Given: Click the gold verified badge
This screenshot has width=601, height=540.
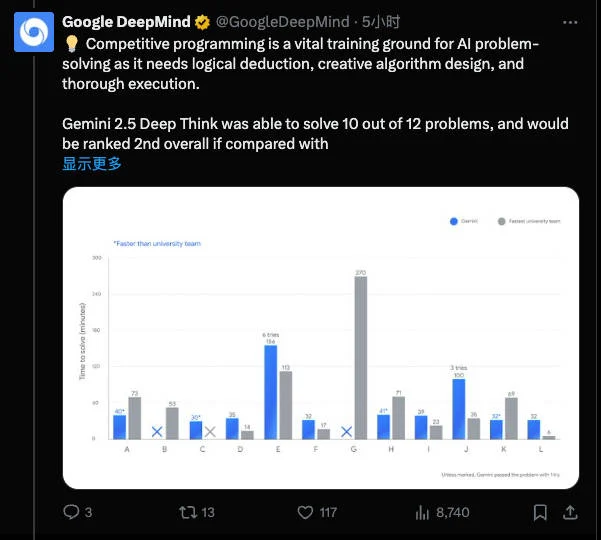Looking at the screenshot, I should (x=202, y=23).
